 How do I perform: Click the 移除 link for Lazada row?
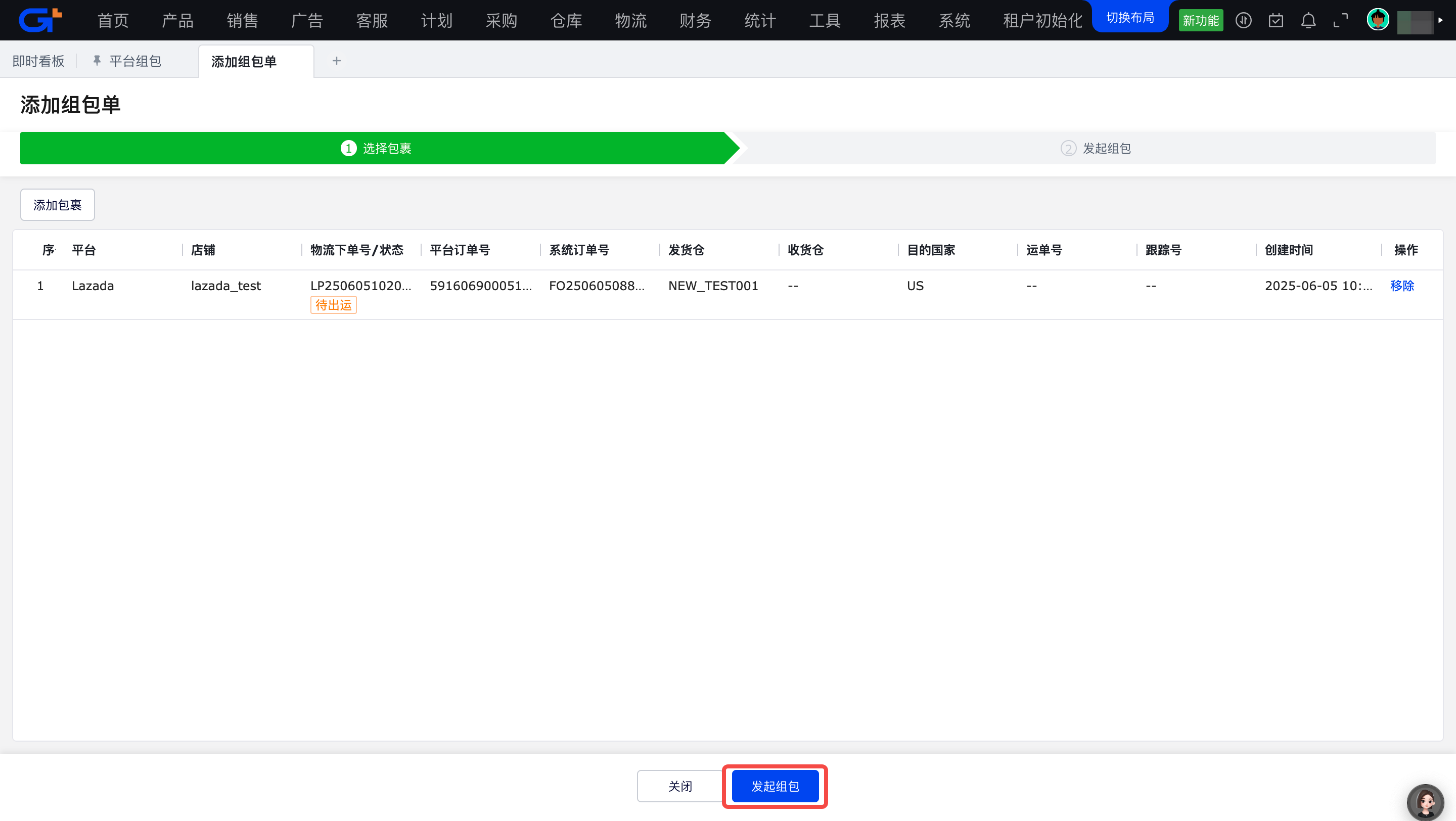[x=1402, y=285]
